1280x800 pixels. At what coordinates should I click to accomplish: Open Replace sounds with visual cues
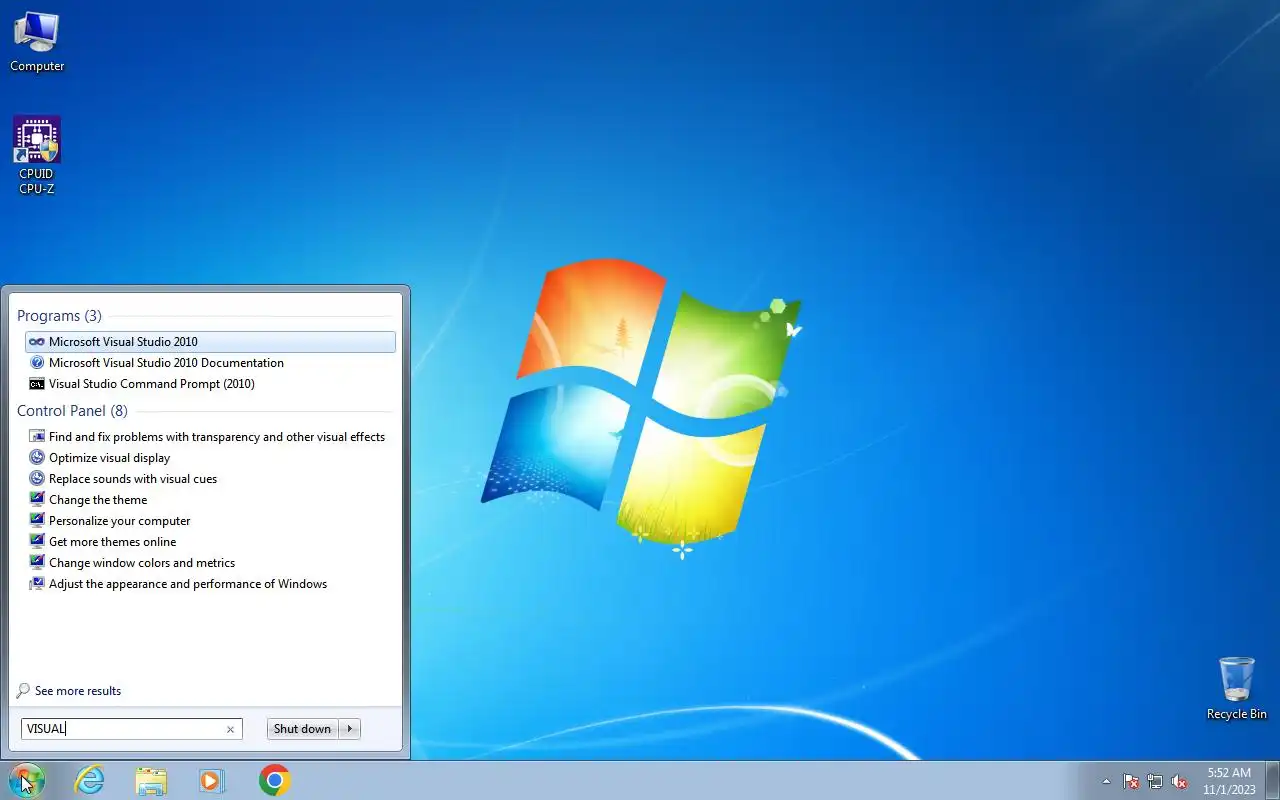point(210,479)
